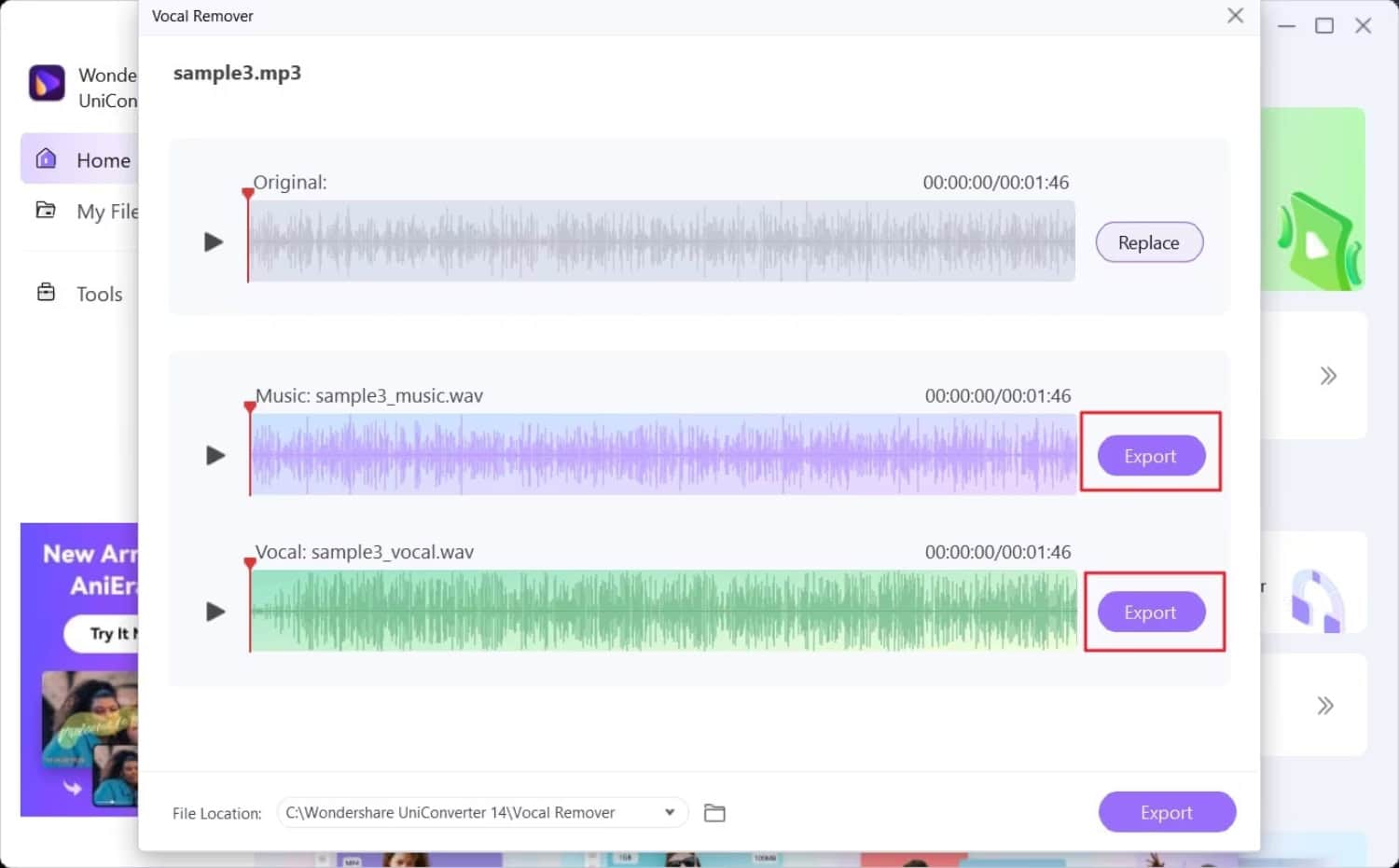Click the Wondershare UniConverter logo
This screenshot has height=868, width=1399.
point(47,84)
